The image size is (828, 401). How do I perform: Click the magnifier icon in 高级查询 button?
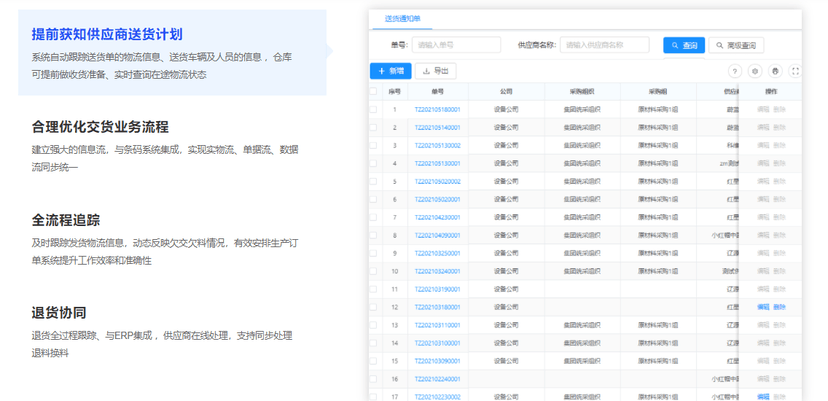[719, 45]
